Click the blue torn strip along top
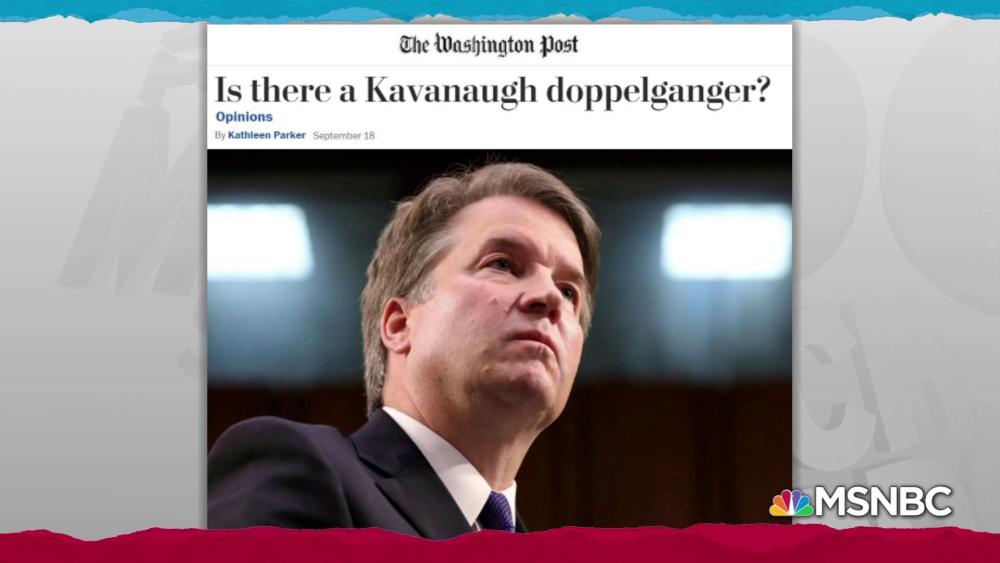The width and height of the screenshot is (1000, 563). pos(500,8)
